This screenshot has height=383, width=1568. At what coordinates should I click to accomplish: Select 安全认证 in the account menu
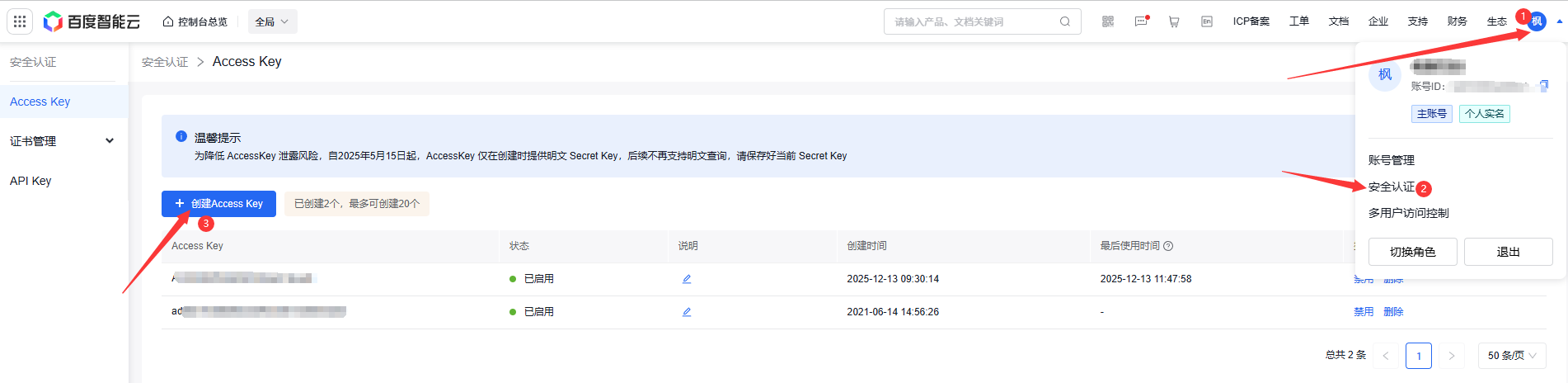click(1391, 187)
